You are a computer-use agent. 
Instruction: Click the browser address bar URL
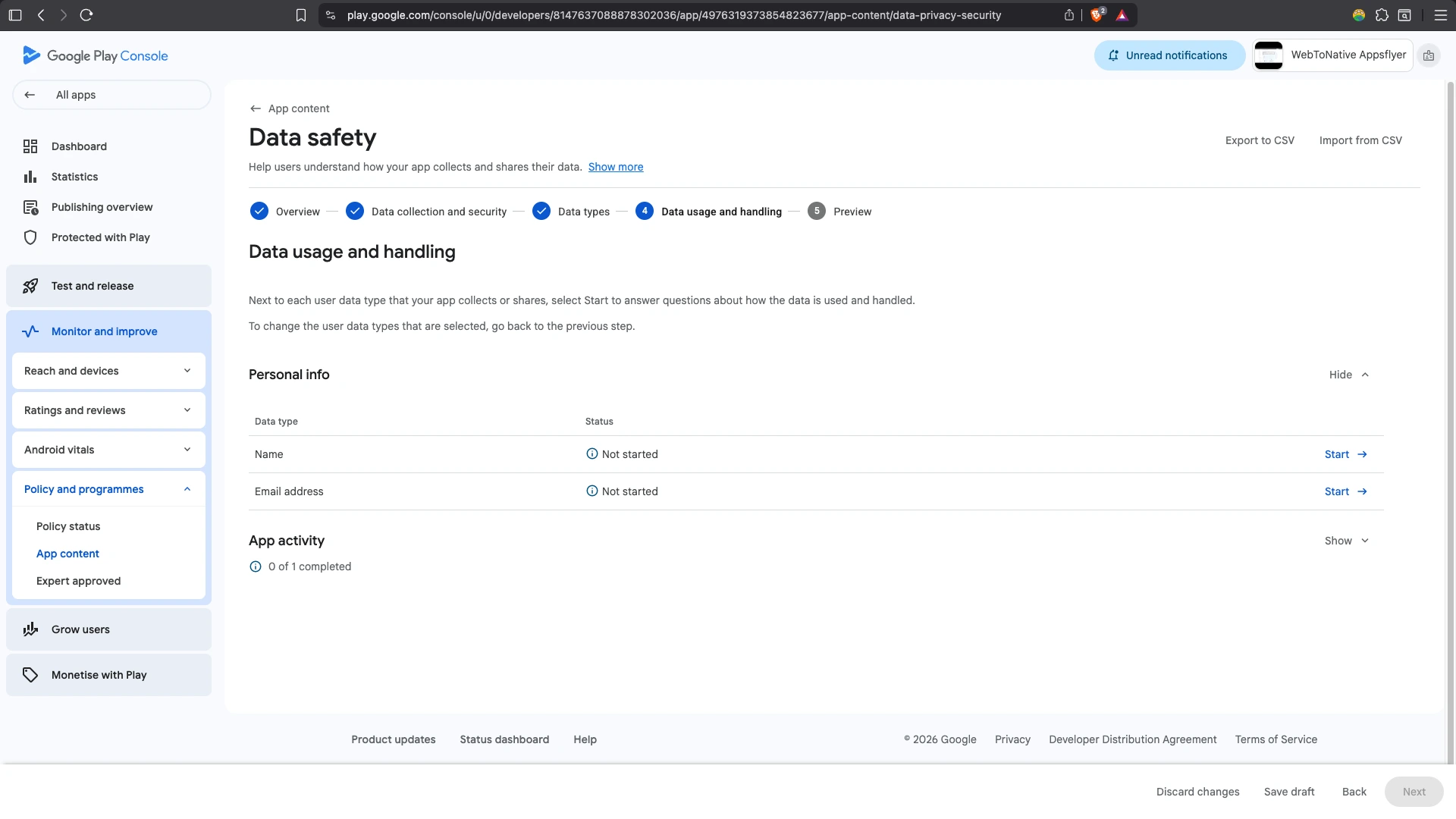tap(673, 15)
